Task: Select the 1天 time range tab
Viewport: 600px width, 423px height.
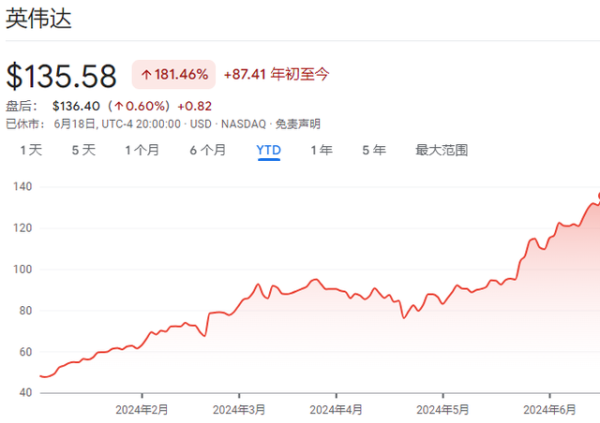Action: click(x=31, y=150)
